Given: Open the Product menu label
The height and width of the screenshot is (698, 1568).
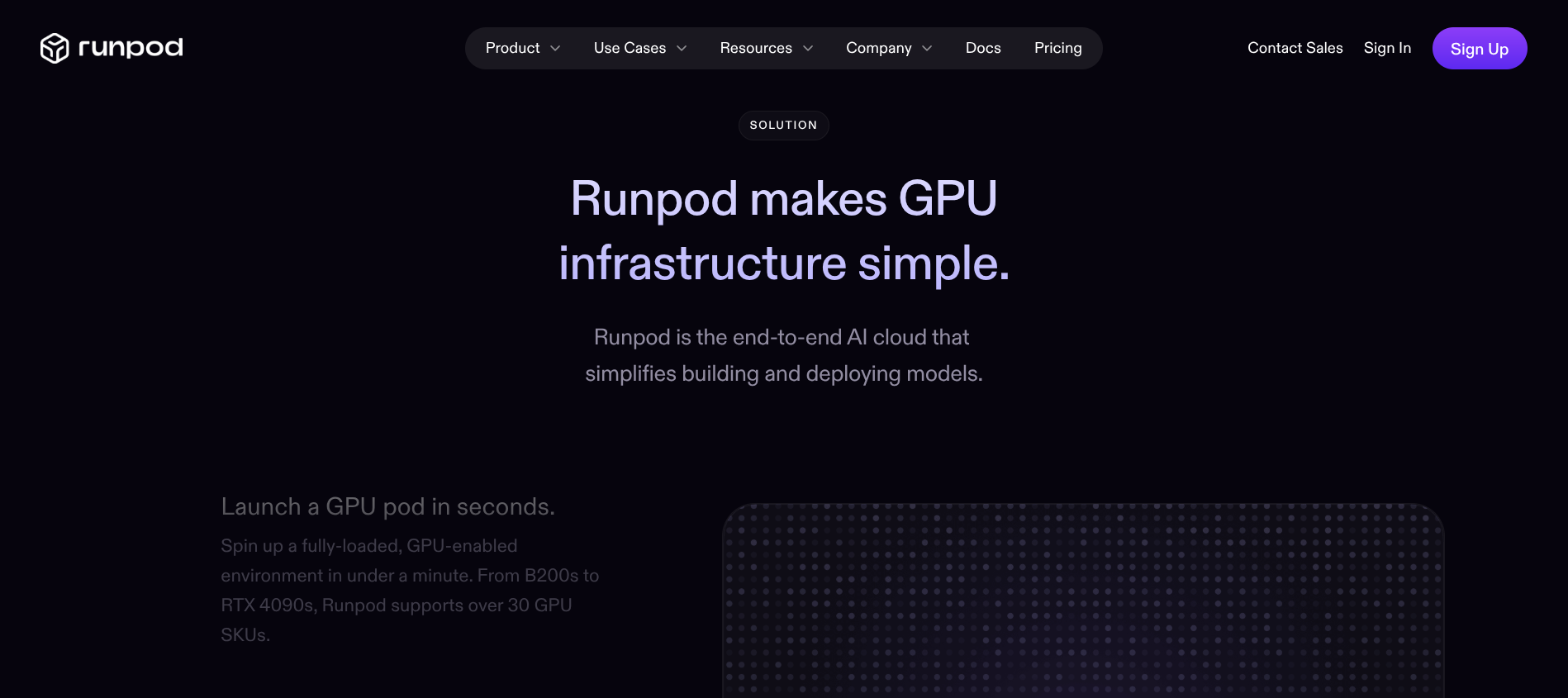Looking at the screenshot, I should coord(512,48).
